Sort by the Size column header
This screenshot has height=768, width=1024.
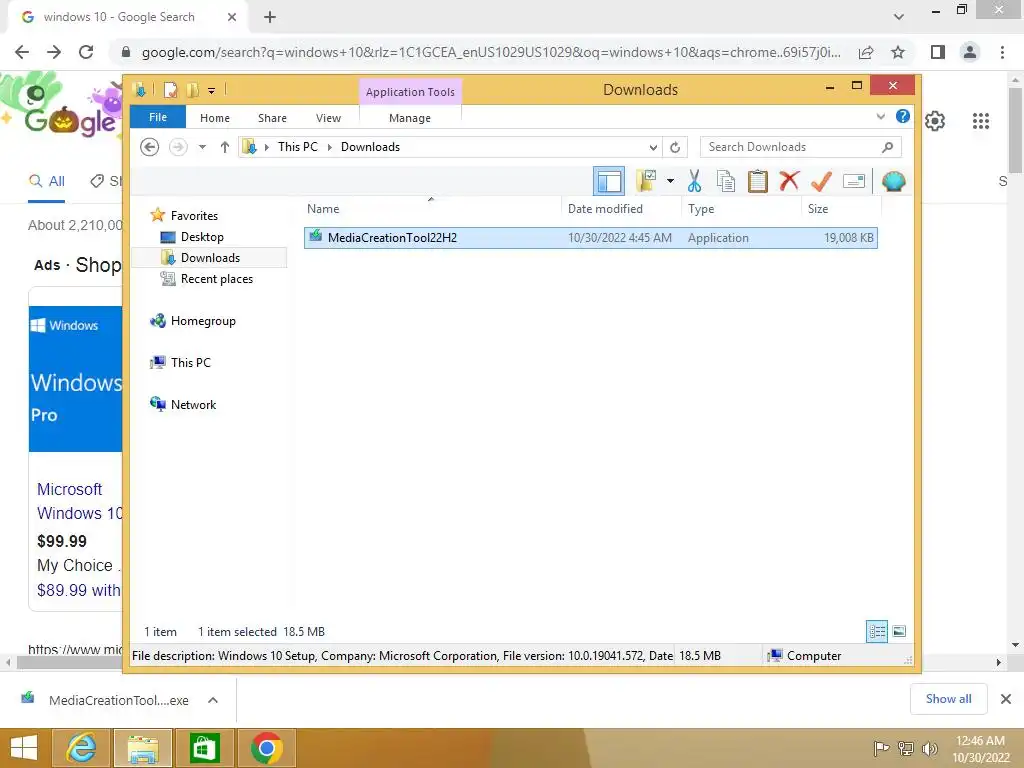[x=840, y=208]
